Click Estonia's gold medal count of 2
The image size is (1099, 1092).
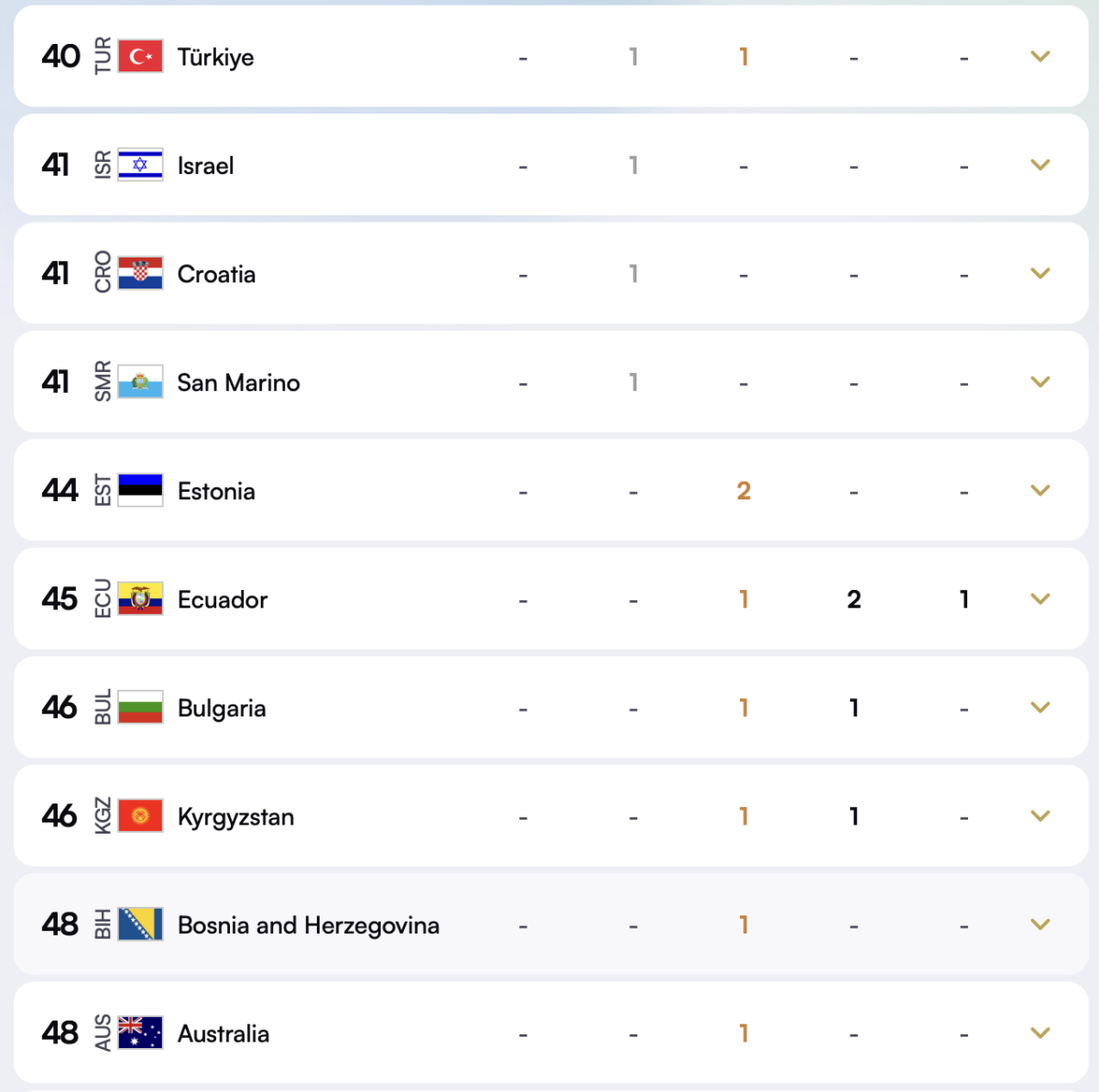pos(744,490)
